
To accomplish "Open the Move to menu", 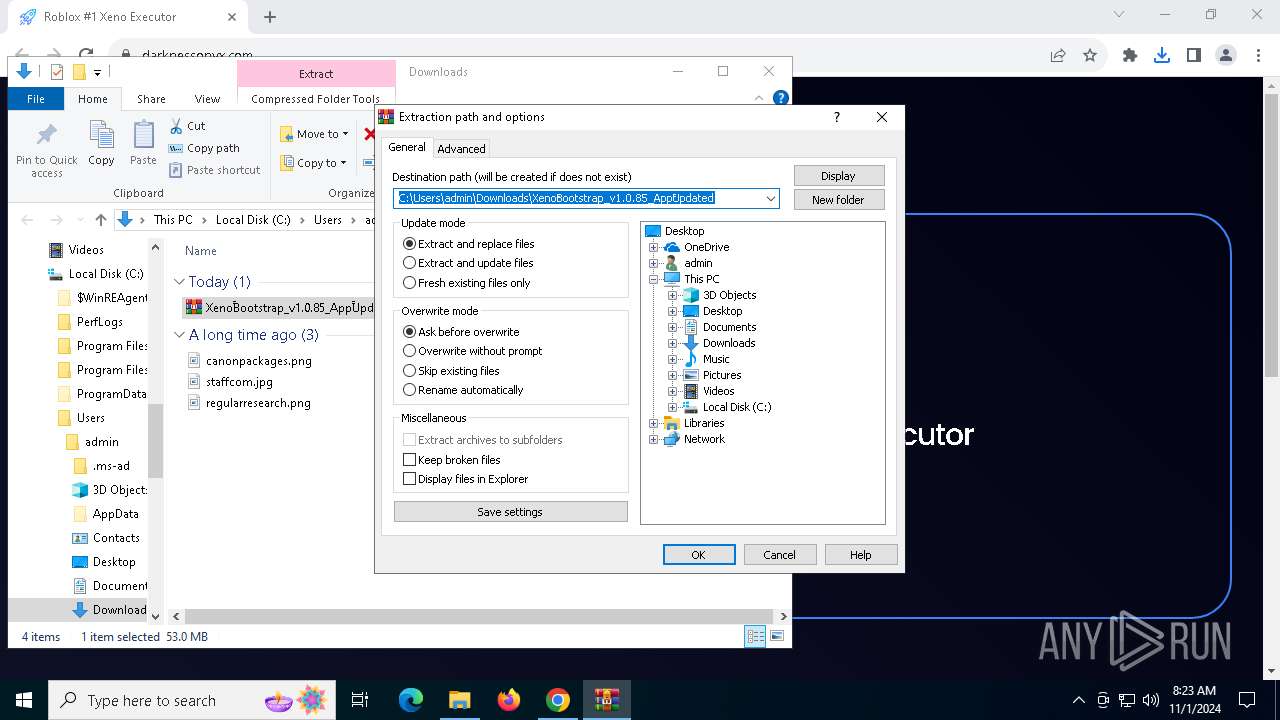I will (313, 134).
